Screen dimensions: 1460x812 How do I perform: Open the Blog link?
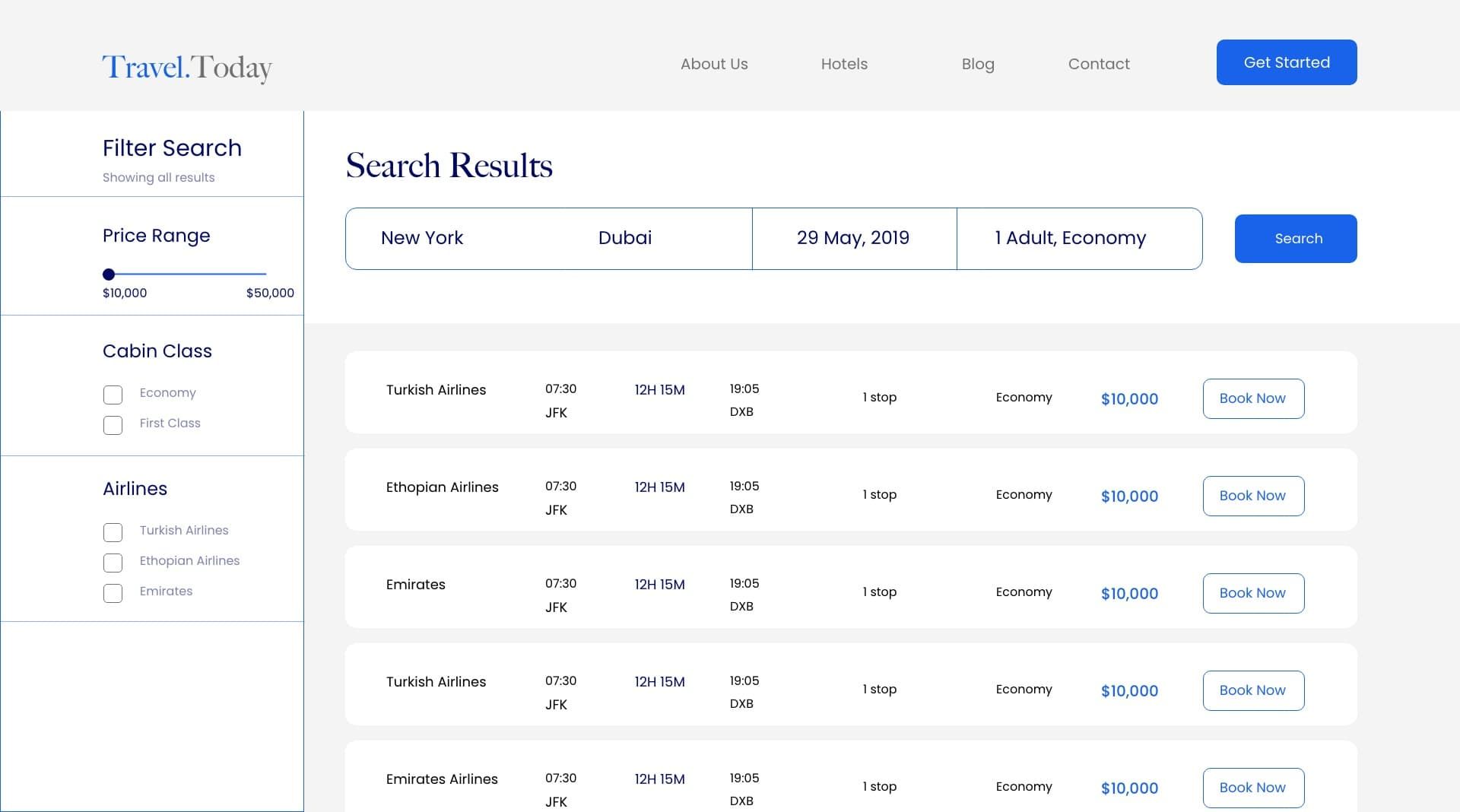click(x=977, y=64)
